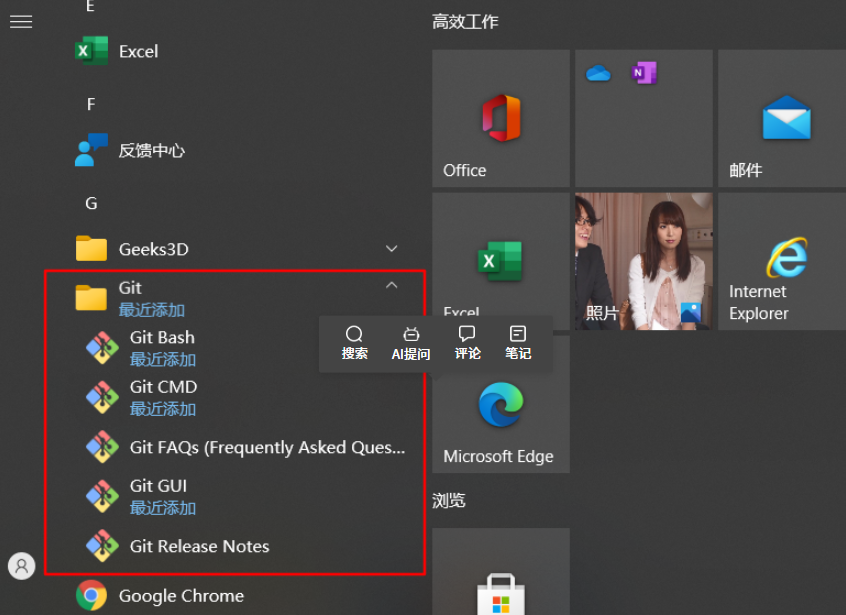Click the Internet Explorer tile label

point(759,302)
